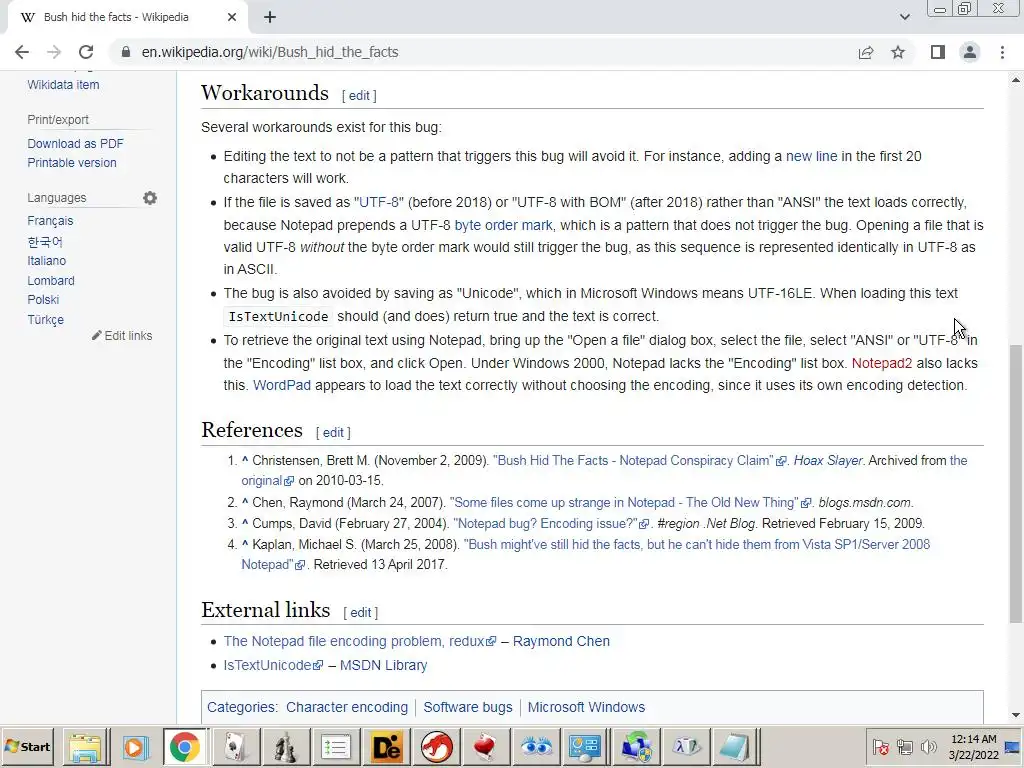
Task: Open the Hearts game taskbar icon
Action: (485, 747)
